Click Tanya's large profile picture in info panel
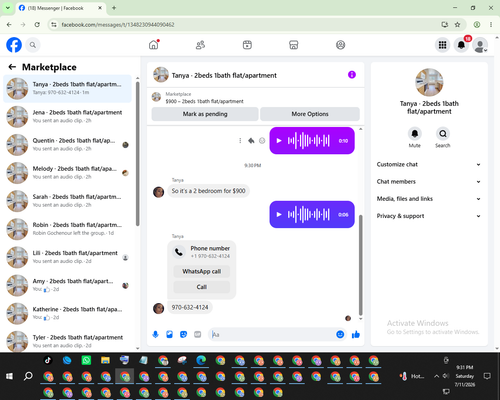The image size is (500, 400). point(429,82)
